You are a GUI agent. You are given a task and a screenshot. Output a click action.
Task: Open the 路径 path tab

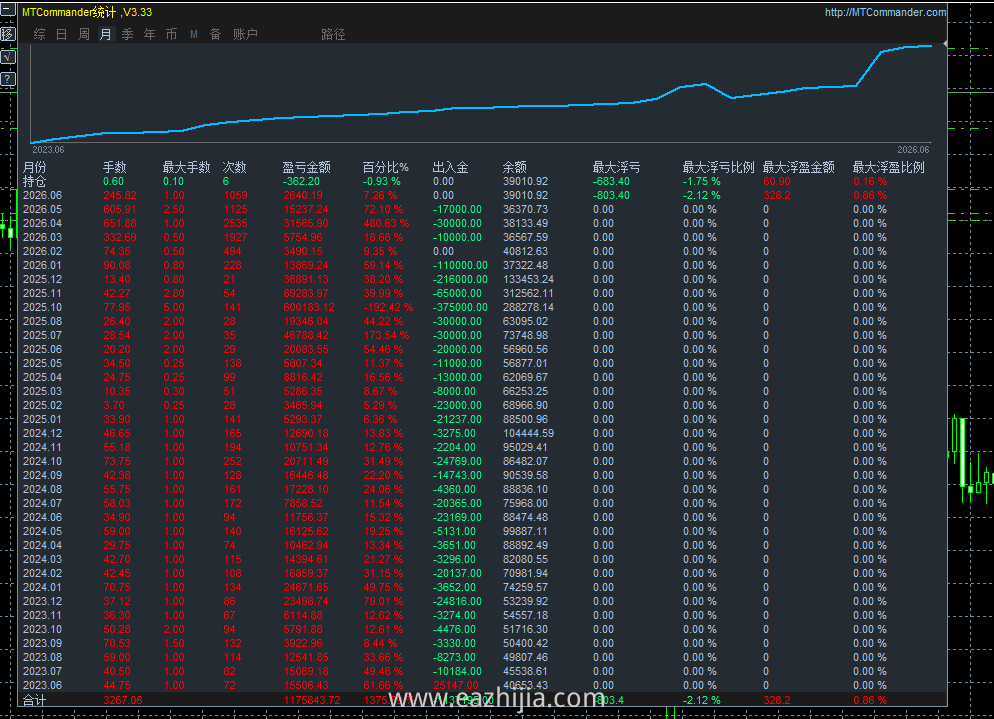pos(333,34)
